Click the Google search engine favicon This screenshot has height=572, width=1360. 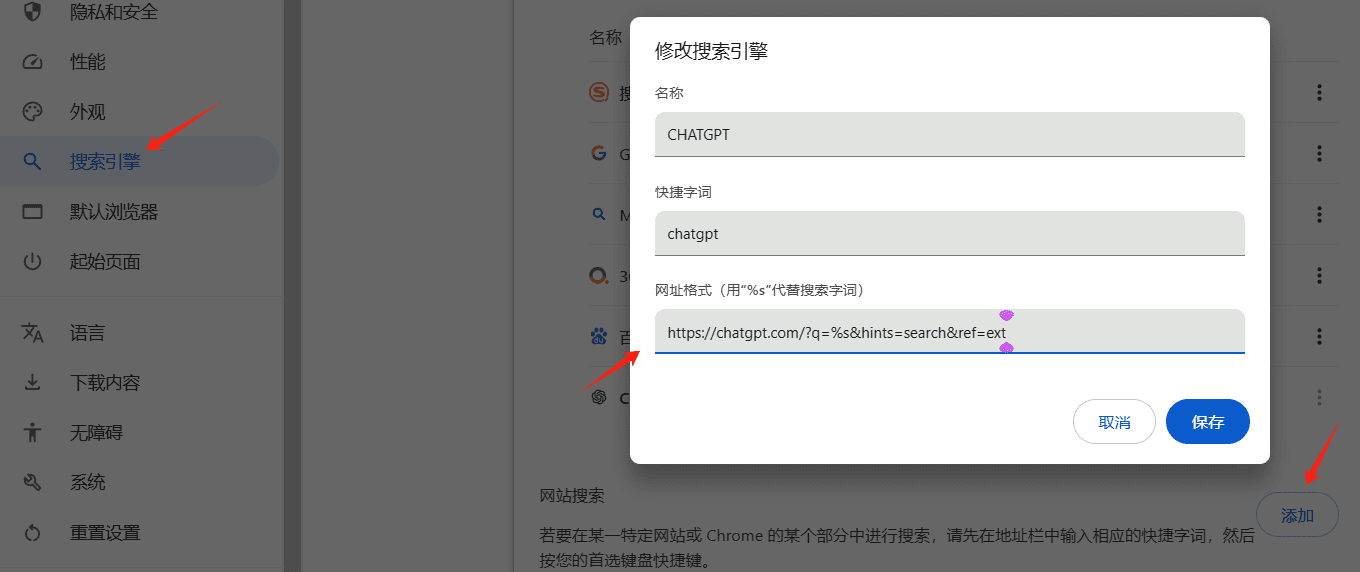coord(599,154)
